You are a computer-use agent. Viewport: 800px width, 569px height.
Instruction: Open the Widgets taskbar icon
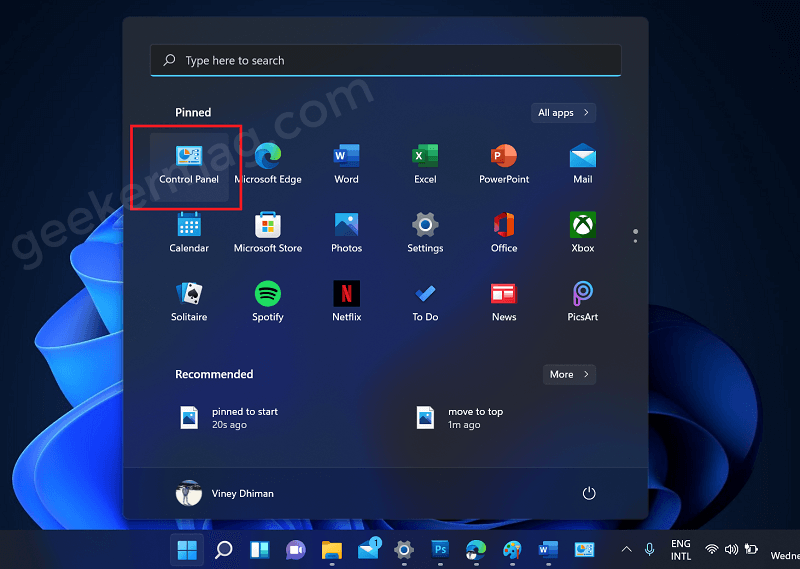click(260, 550)
